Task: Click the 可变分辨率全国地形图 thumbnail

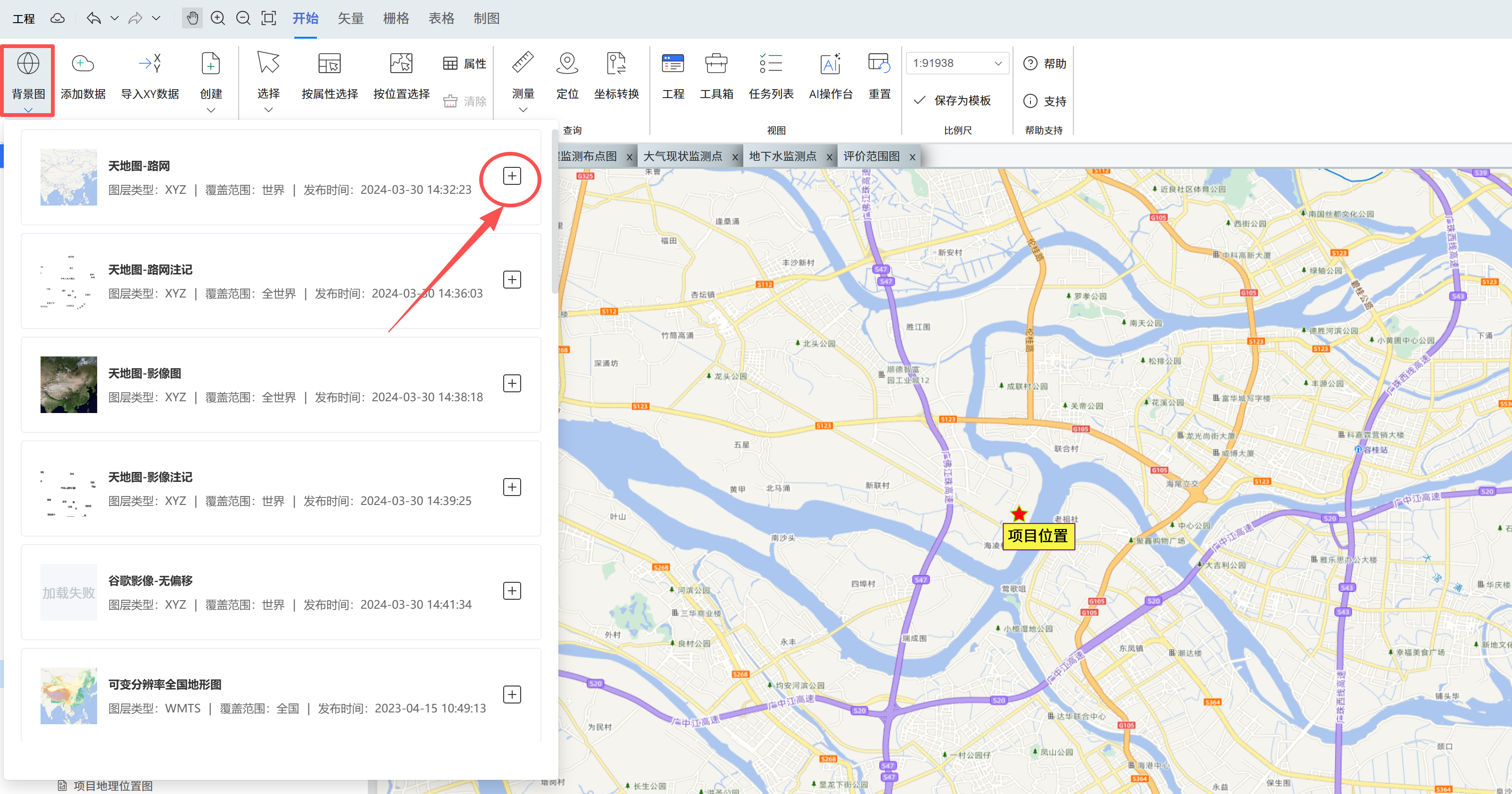Action: click(69, 695)
